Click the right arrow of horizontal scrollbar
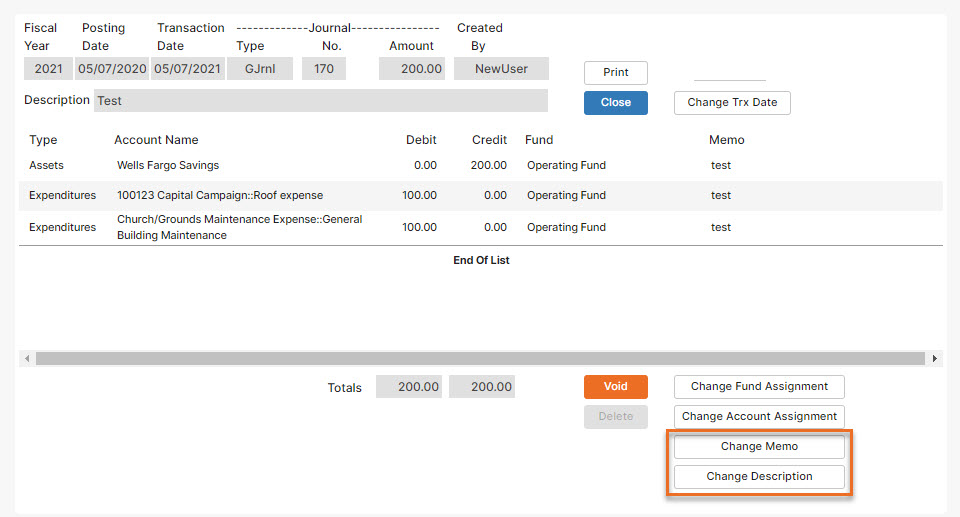960x517 pixels. [934, 358]
